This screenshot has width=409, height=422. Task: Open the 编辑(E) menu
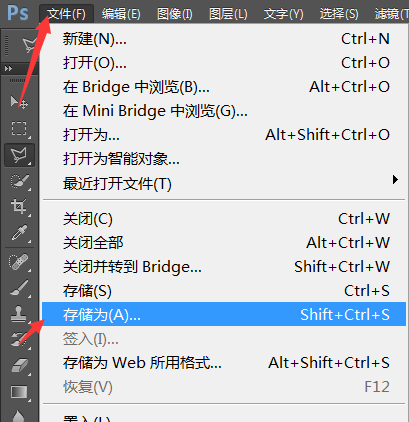click(x=121, y=14)
